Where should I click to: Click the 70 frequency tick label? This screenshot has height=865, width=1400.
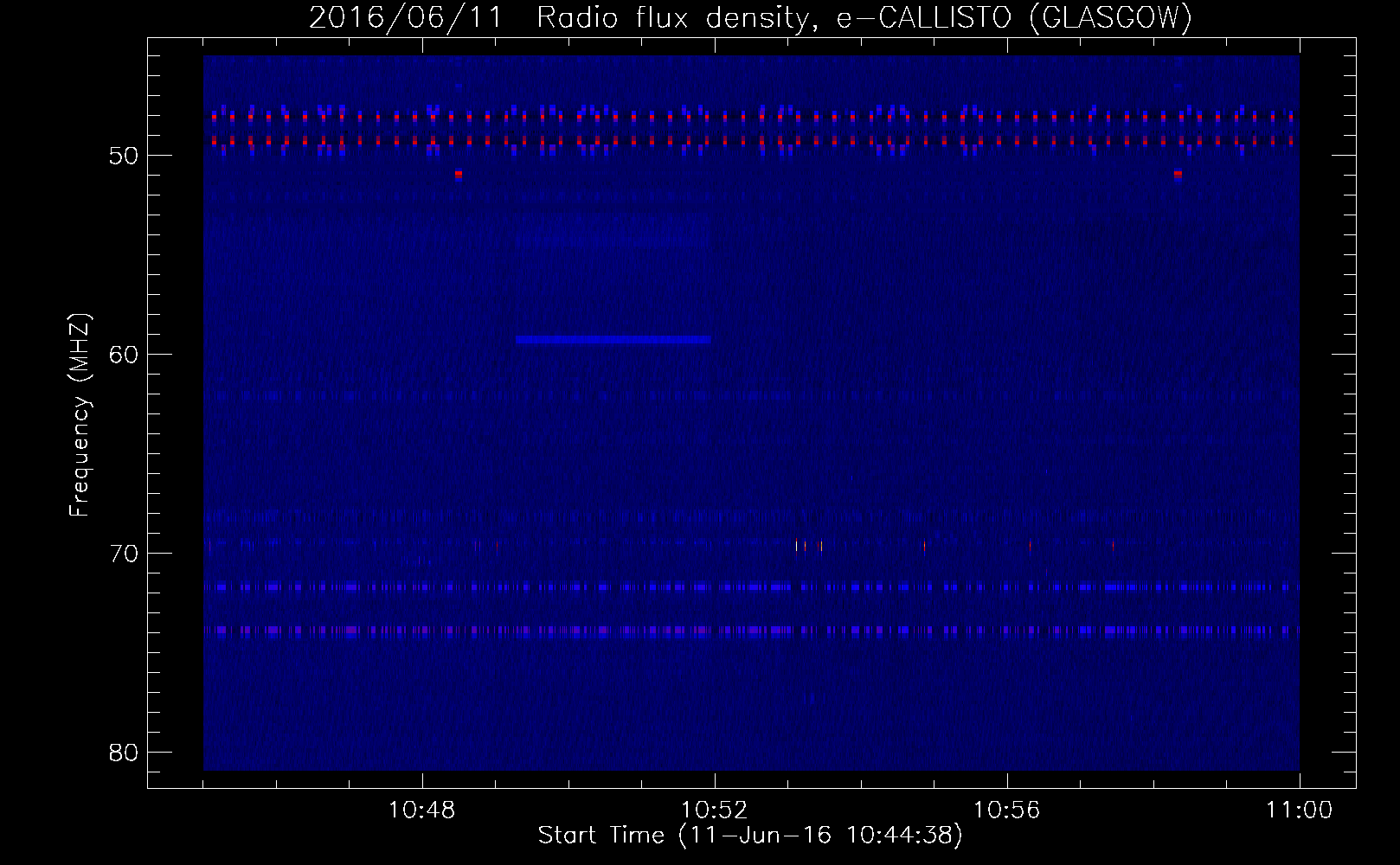[x=125, y=554]
